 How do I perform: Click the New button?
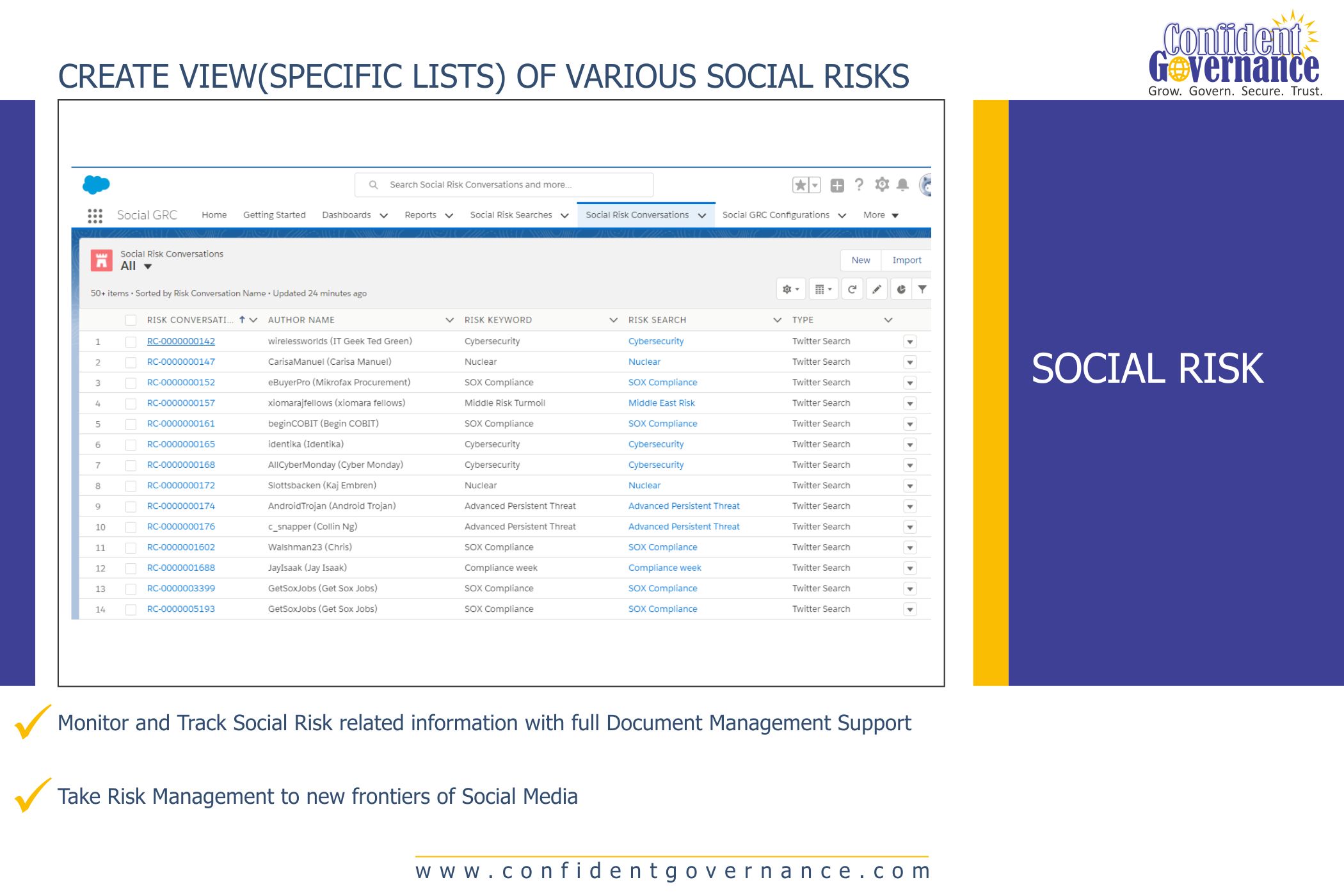point(860,260)
